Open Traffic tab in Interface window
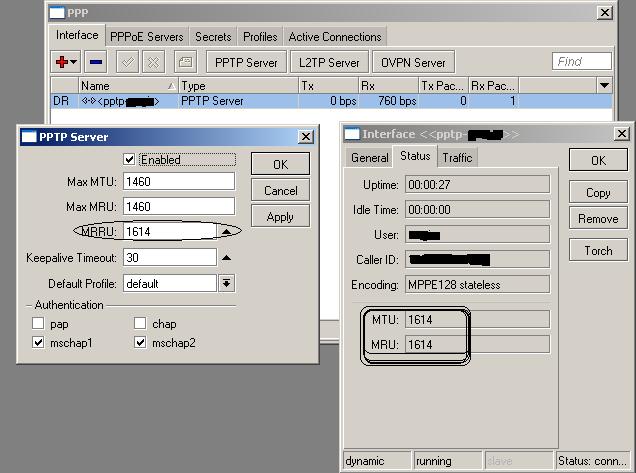The width and height of the screenshot is (636, 473). pyautogui.click(x=457, y=157)
